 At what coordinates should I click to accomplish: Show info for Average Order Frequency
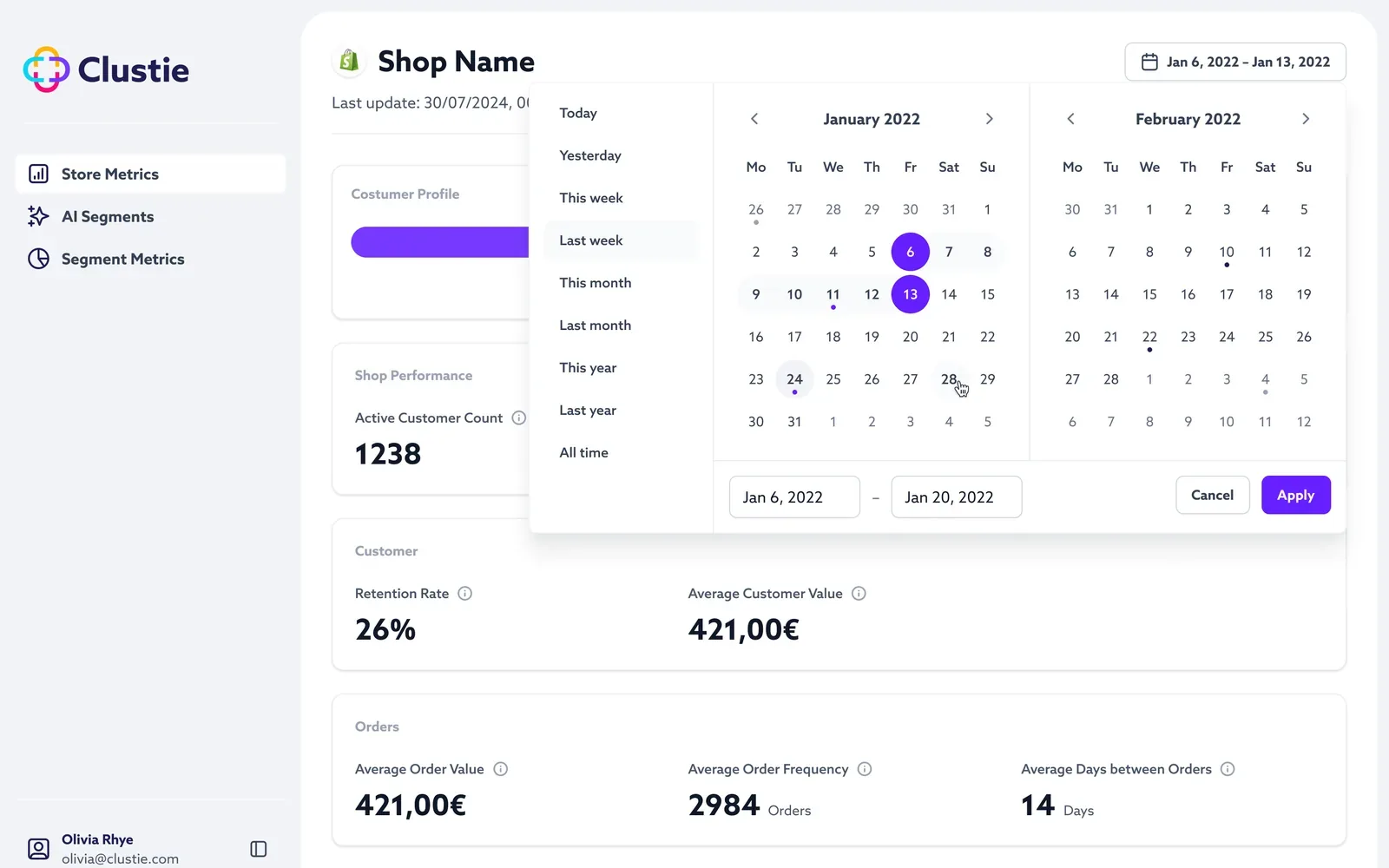click(x=865, y=769)
